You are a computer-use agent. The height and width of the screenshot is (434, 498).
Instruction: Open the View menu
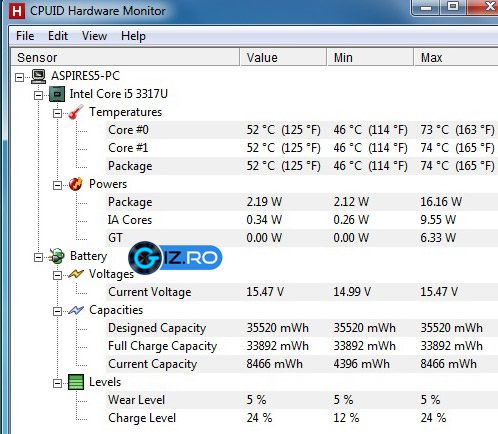click(94, 36)
